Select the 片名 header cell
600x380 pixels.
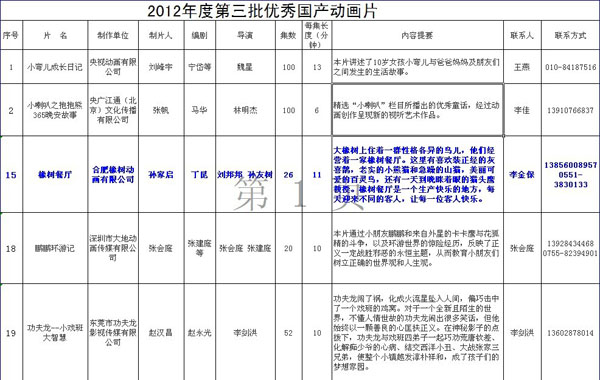pos(55,35)
